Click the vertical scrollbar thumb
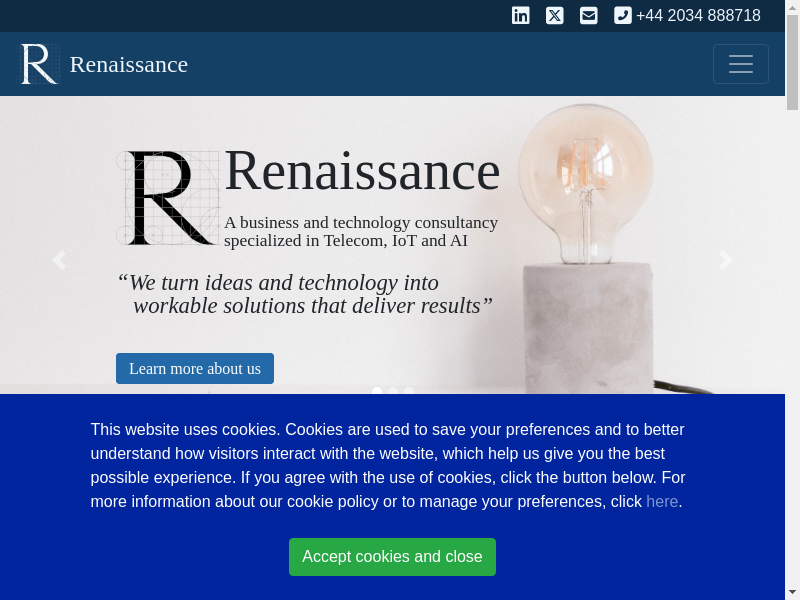Viewport: 800px width, 600px height. pos(792,60)
